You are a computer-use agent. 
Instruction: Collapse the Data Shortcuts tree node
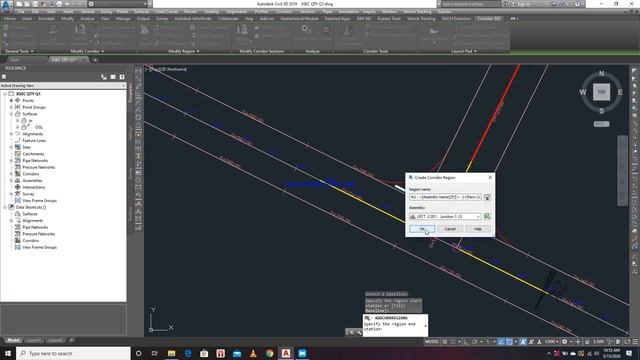[x=5, y=207]
